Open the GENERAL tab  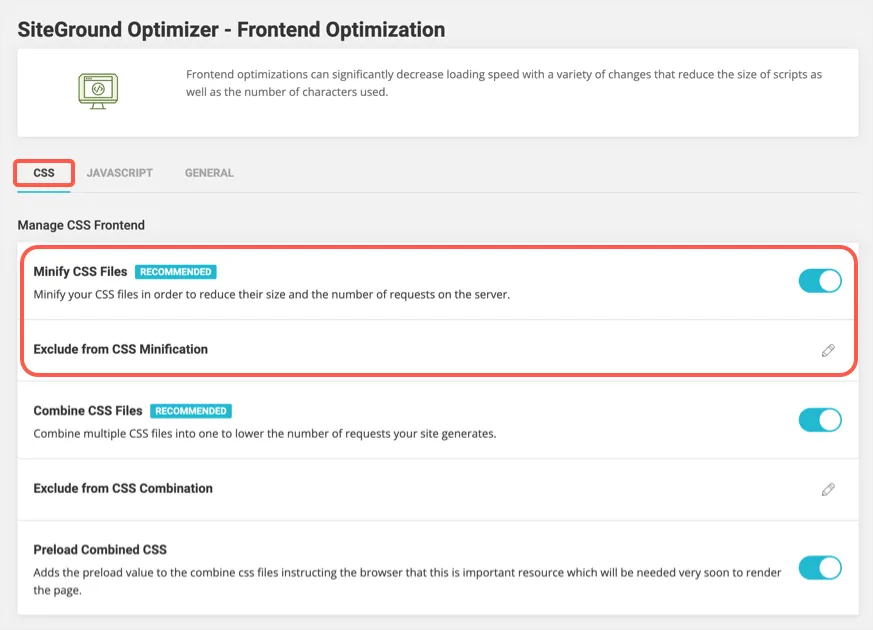point(209,173)
